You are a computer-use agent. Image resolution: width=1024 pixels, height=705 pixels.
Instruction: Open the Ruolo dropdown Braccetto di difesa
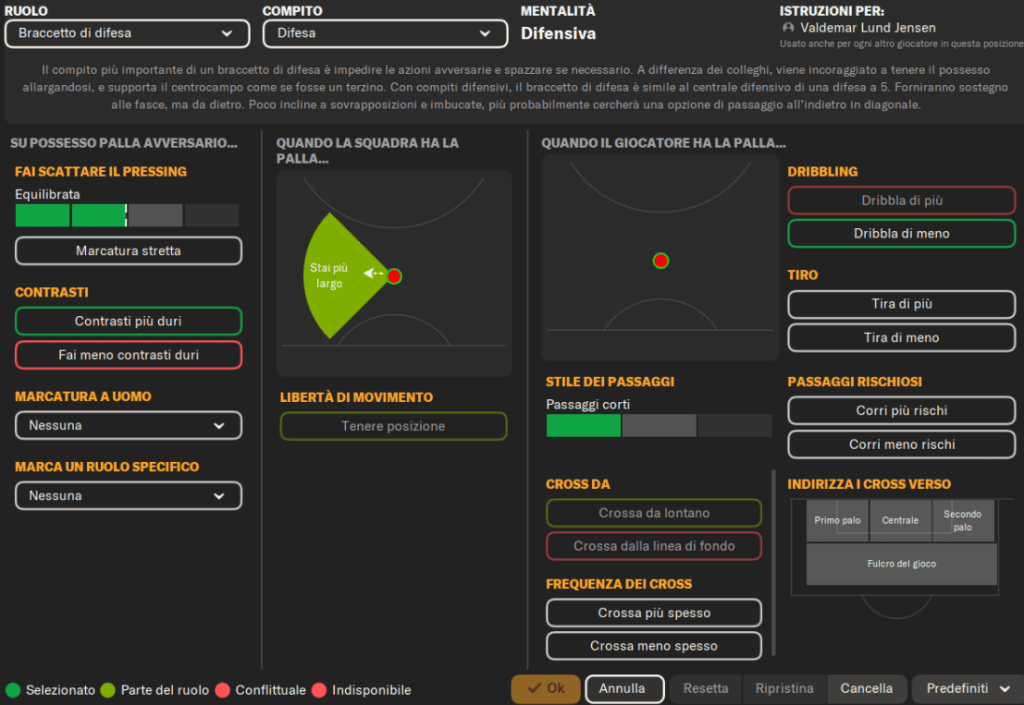(127, 34)
